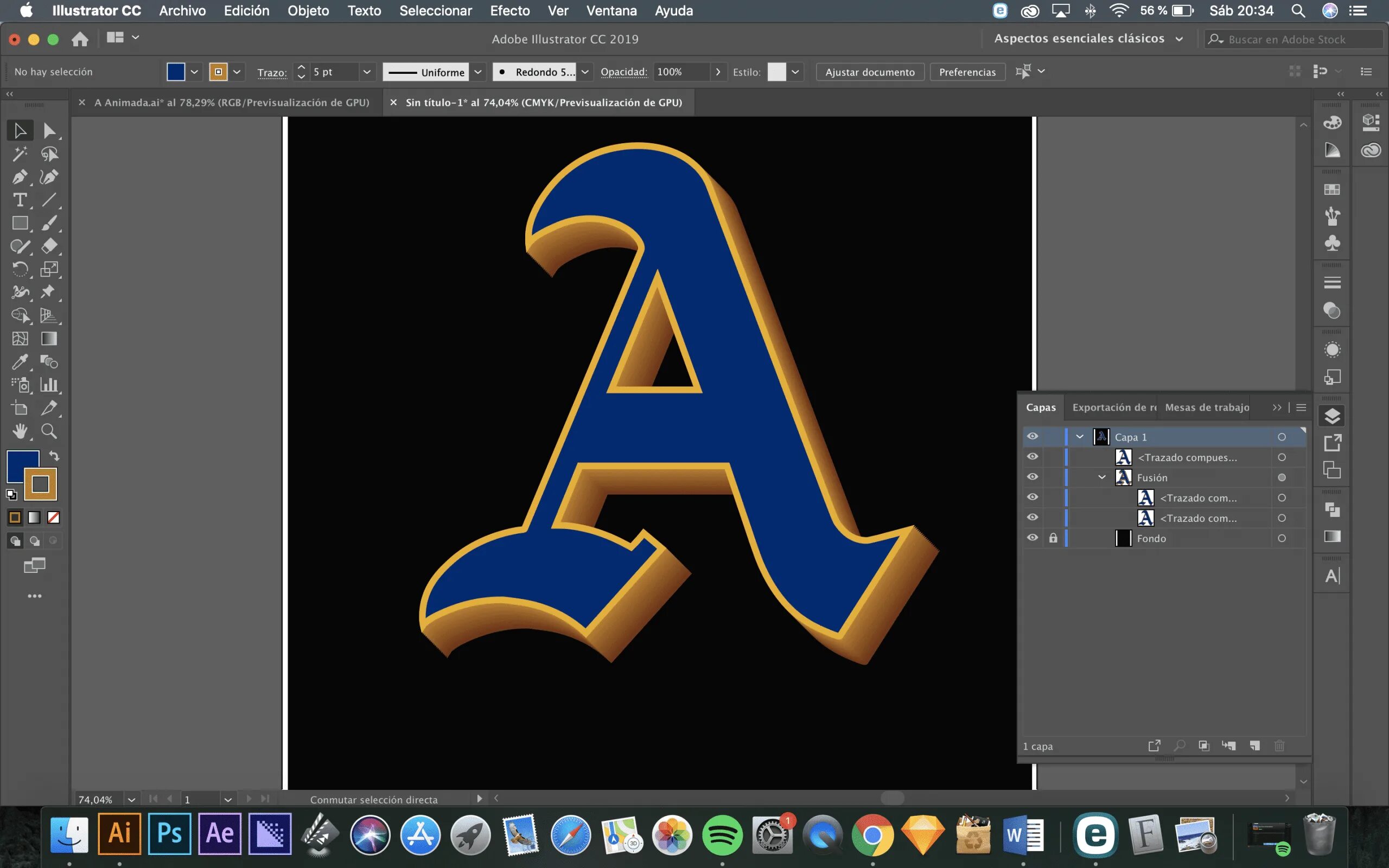Click the blue fill color swatch

point(176,72)
